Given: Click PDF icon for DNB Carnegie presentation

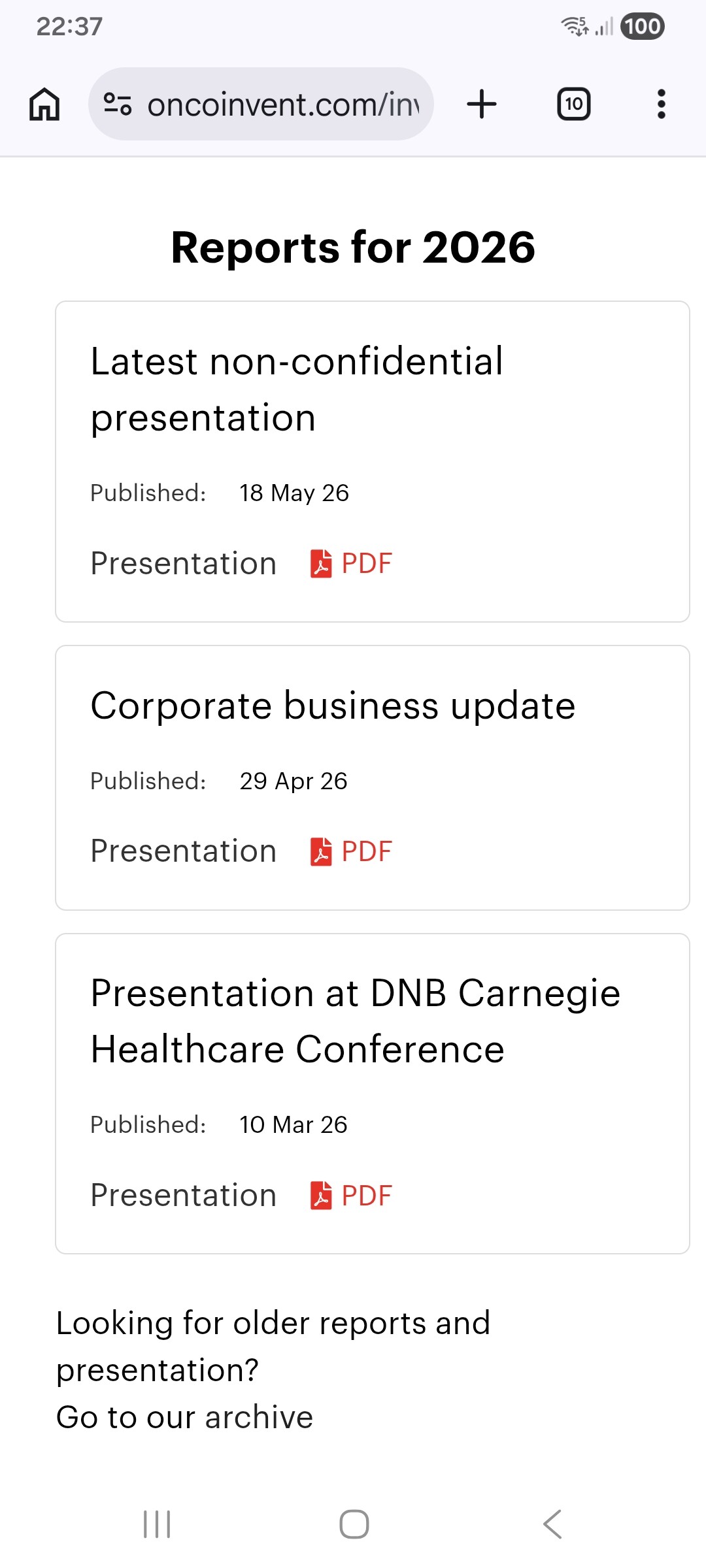Looking at the screenshot, I should tap(321, 1196).
